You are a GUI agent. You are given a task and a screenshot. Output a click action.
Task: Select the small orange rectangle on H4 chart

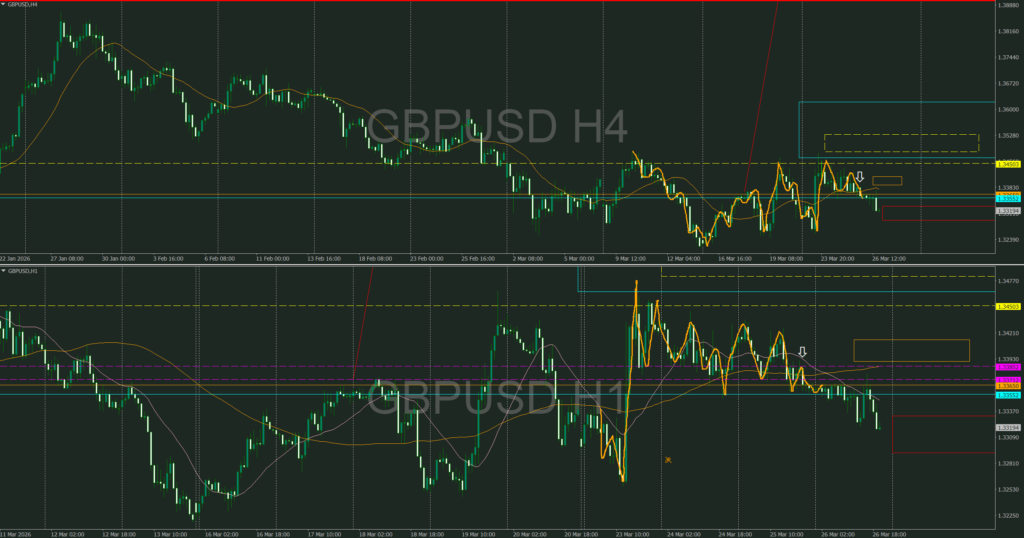point(887,181)
